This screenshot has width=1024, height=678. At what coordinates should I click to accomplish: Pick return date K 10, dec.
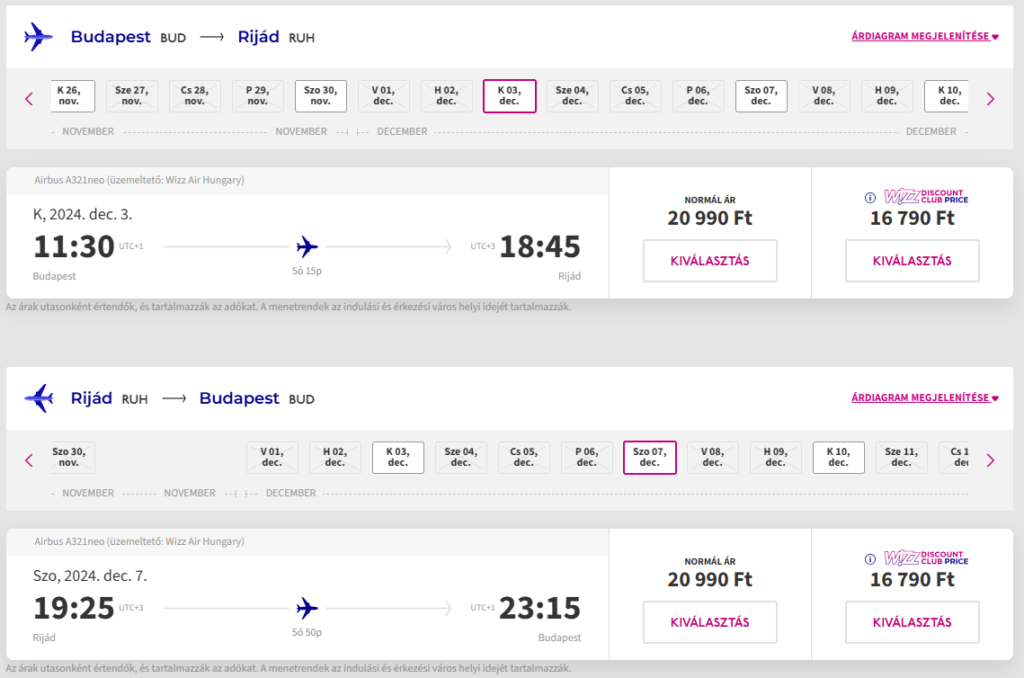(x=838, y=457)
